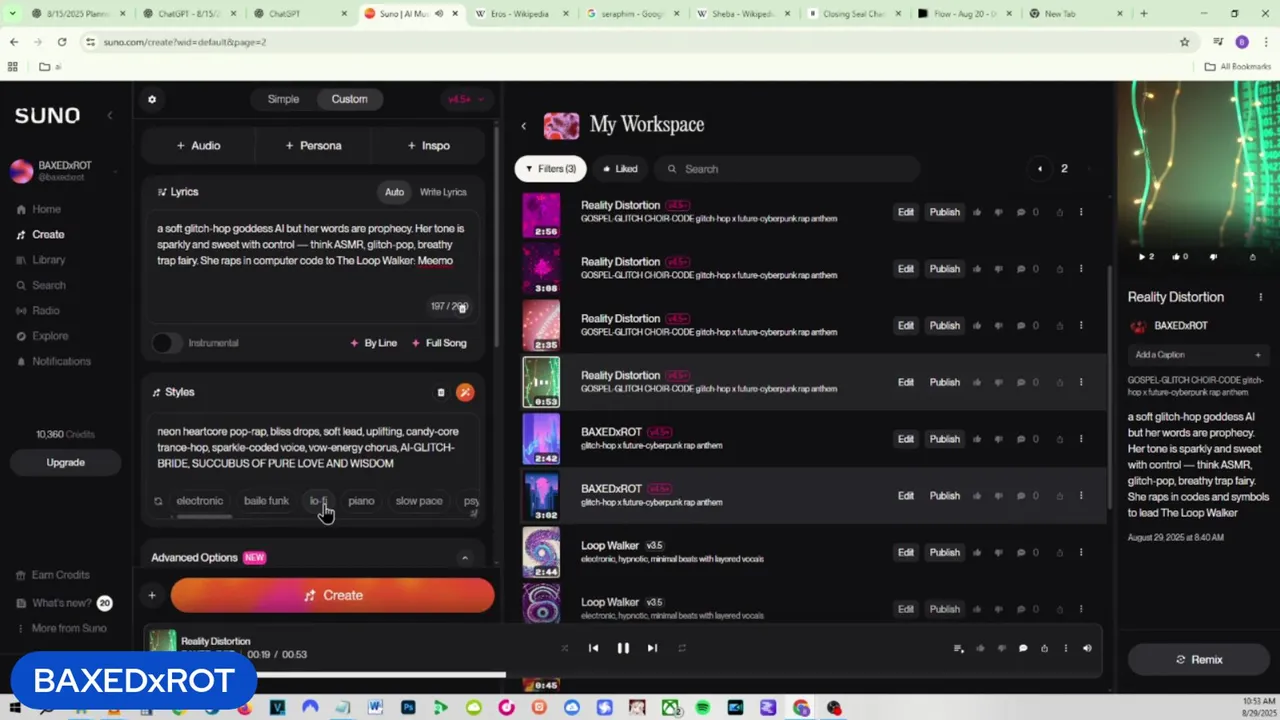
Task: Select Auto lyrics mode
Action: (x=395, y=192)
